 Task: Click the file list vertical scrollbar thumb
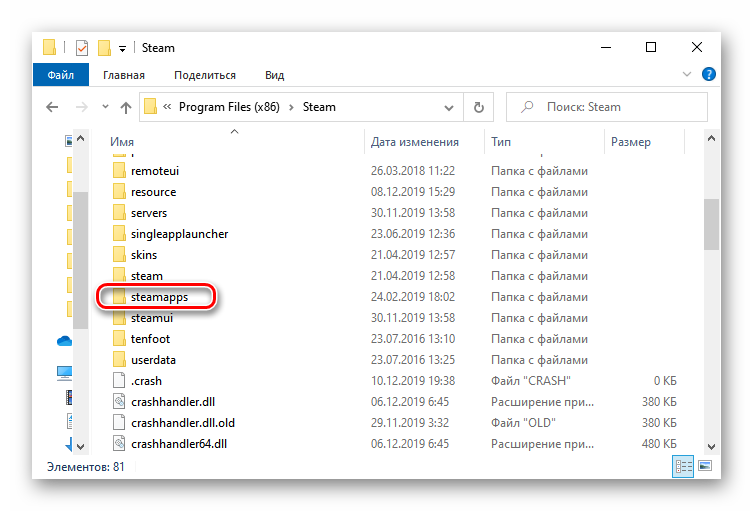click(711, 224)
